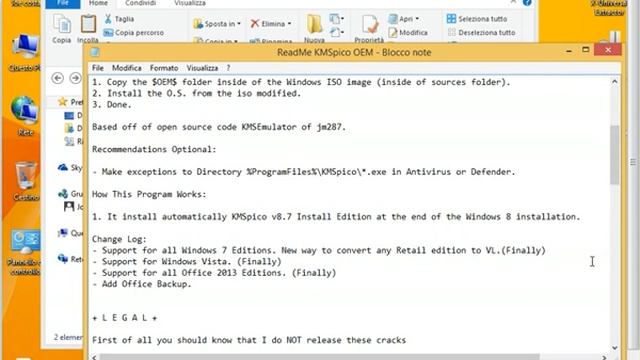Click the Notepad scroll left arrow
Viewport: 640px width, 360px height.
[x=94, y=357]
